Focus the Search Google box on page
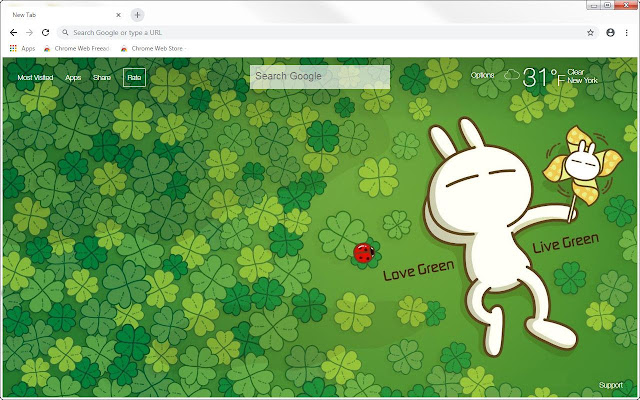 pyautogui.click(x=320, y=77)
